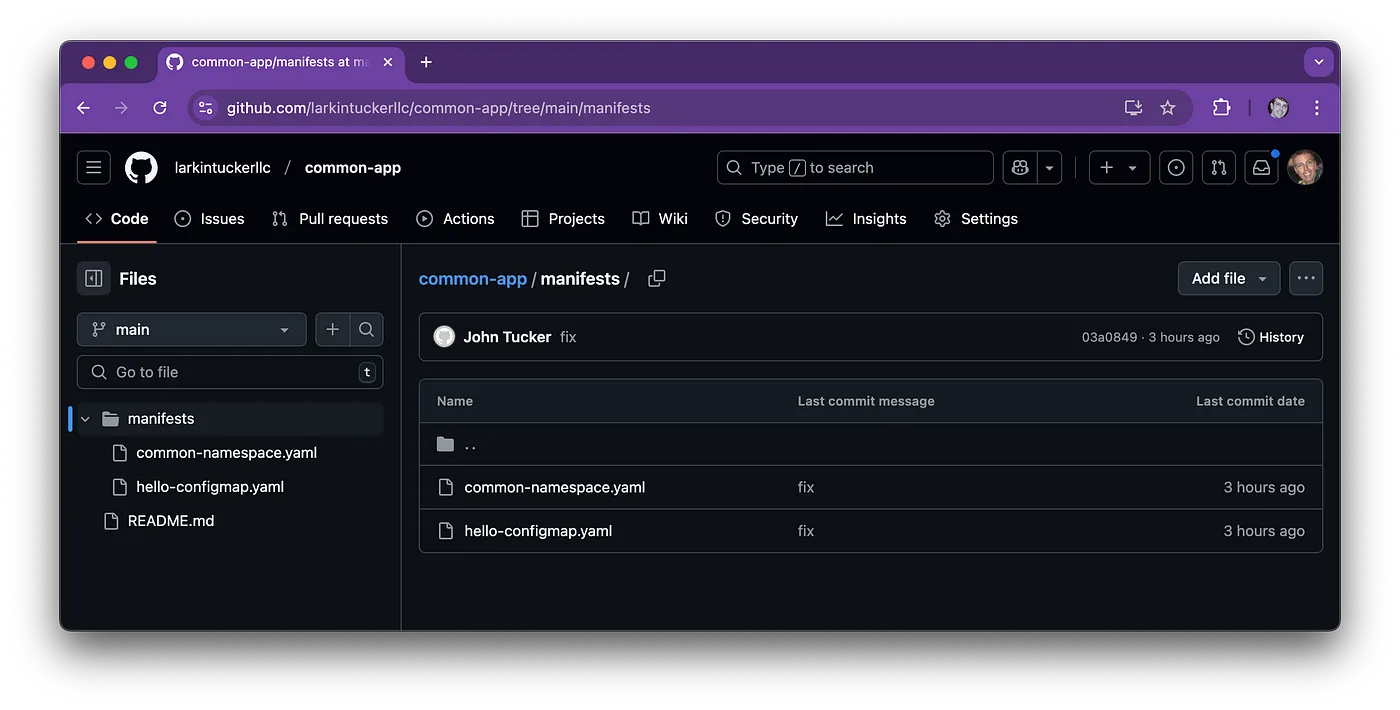The width and height of the screenshot is (1400, 710).
Task: Open the Copilot chat icon
Action: 1020,168
